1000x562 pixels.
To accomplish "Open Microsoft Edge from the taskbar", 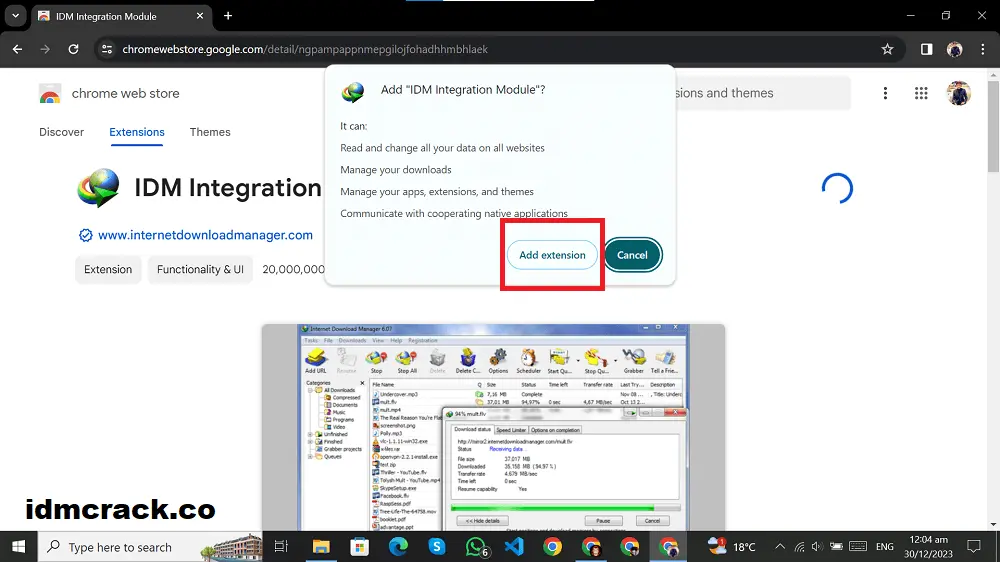I will 399,547.
